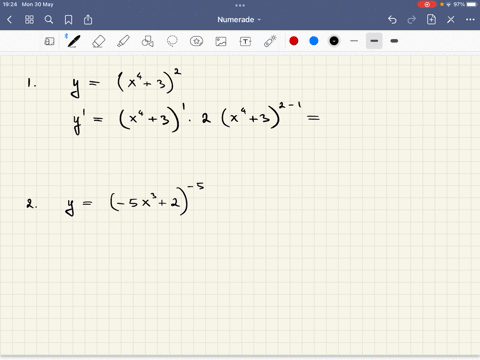Select the Lasso tool
Screen dimensions: 480x360
pyautogui.click(x=172, y=41)
